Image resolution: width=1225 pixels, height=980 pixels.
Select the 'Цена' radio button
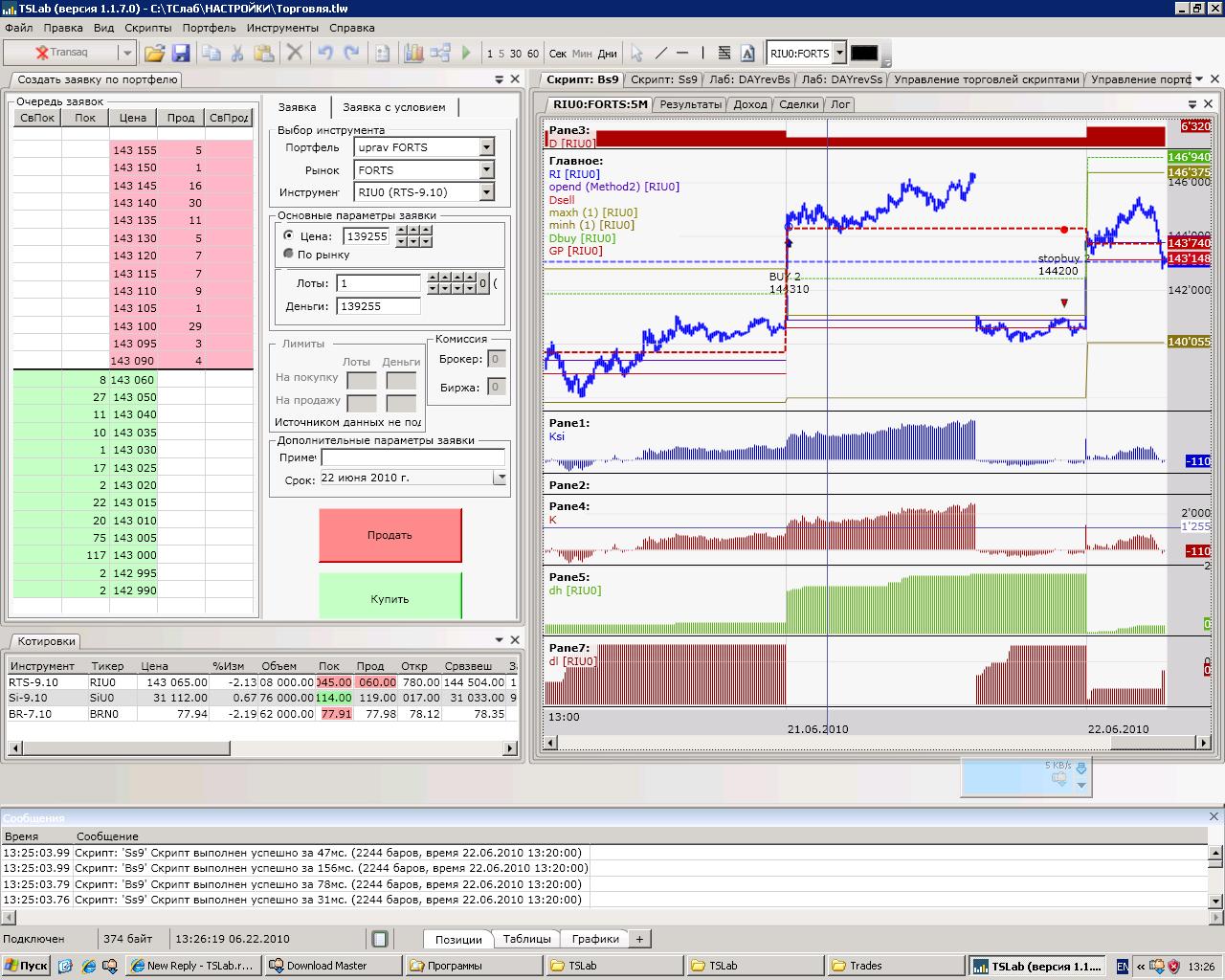coord(289,235)
